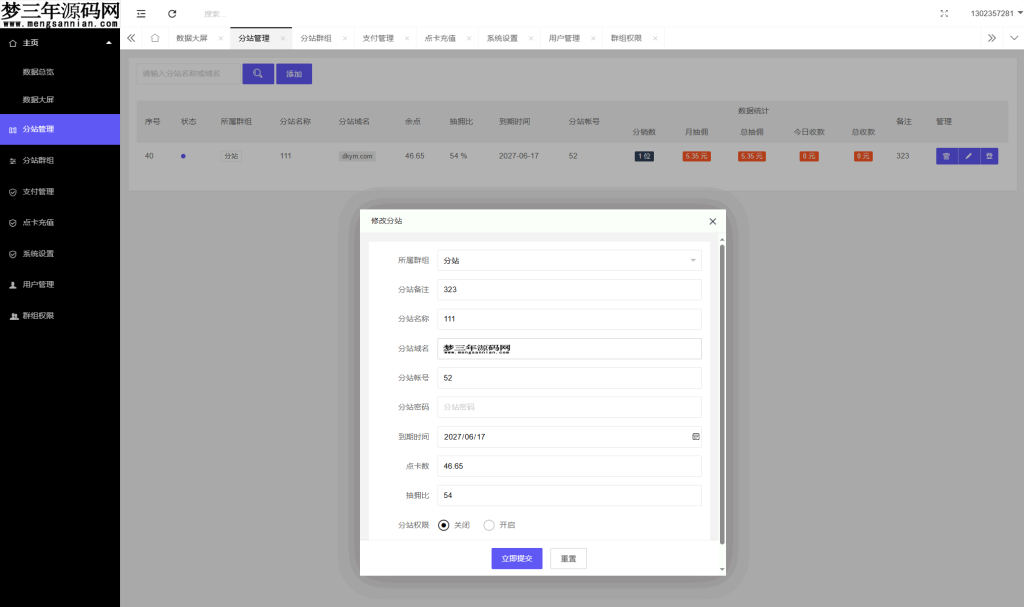
Task: Select the 关闭 radio button for 分站权限
Action: click(x=442, y=524)
